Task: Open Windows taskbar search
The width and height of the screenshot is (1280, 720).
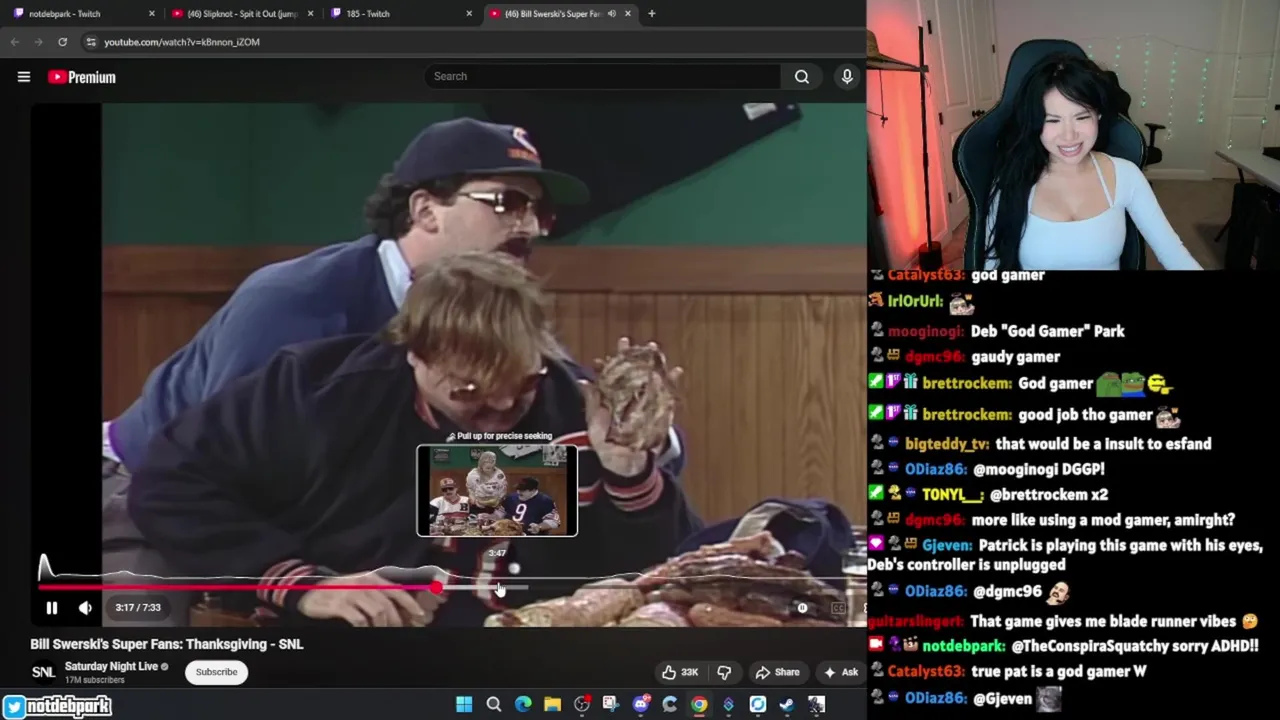Action: pyautogui.click(x=493, y=705)
